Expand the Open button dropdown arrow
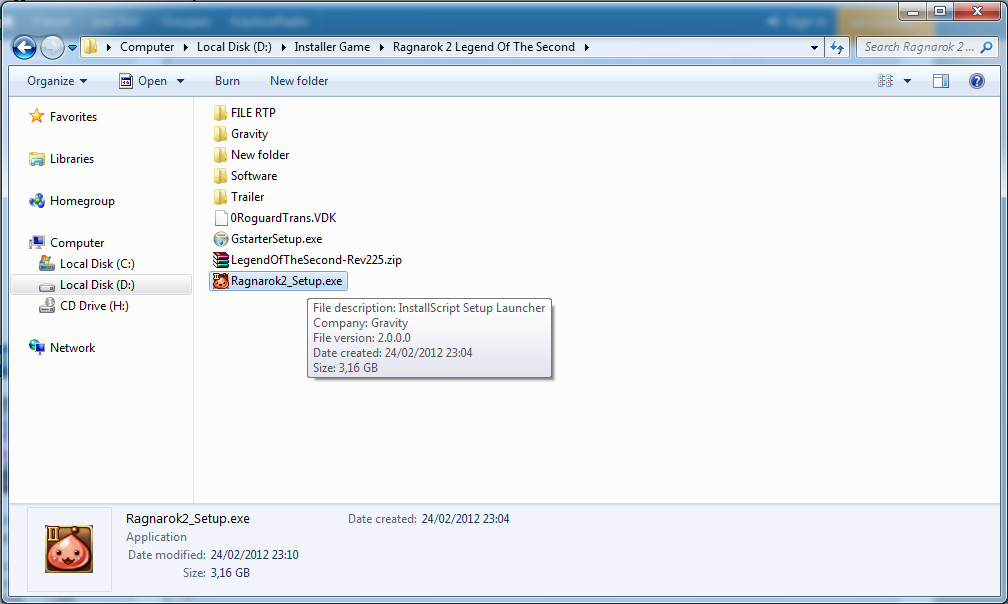The width and height of the screenshot is (1008, 604). click(180, 81)
